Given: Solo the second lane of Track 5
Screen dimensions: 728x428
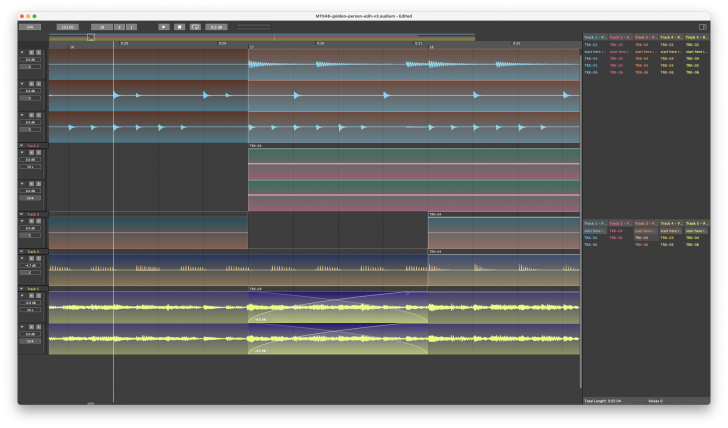Looking at the screenshot, I should [x=39, y=327].
